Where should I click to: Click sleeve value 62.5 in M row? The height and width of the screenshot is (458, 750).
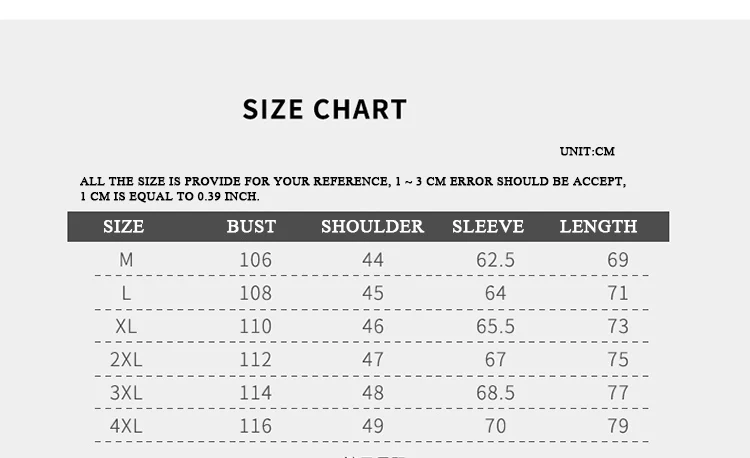click(x=495, y=260)
